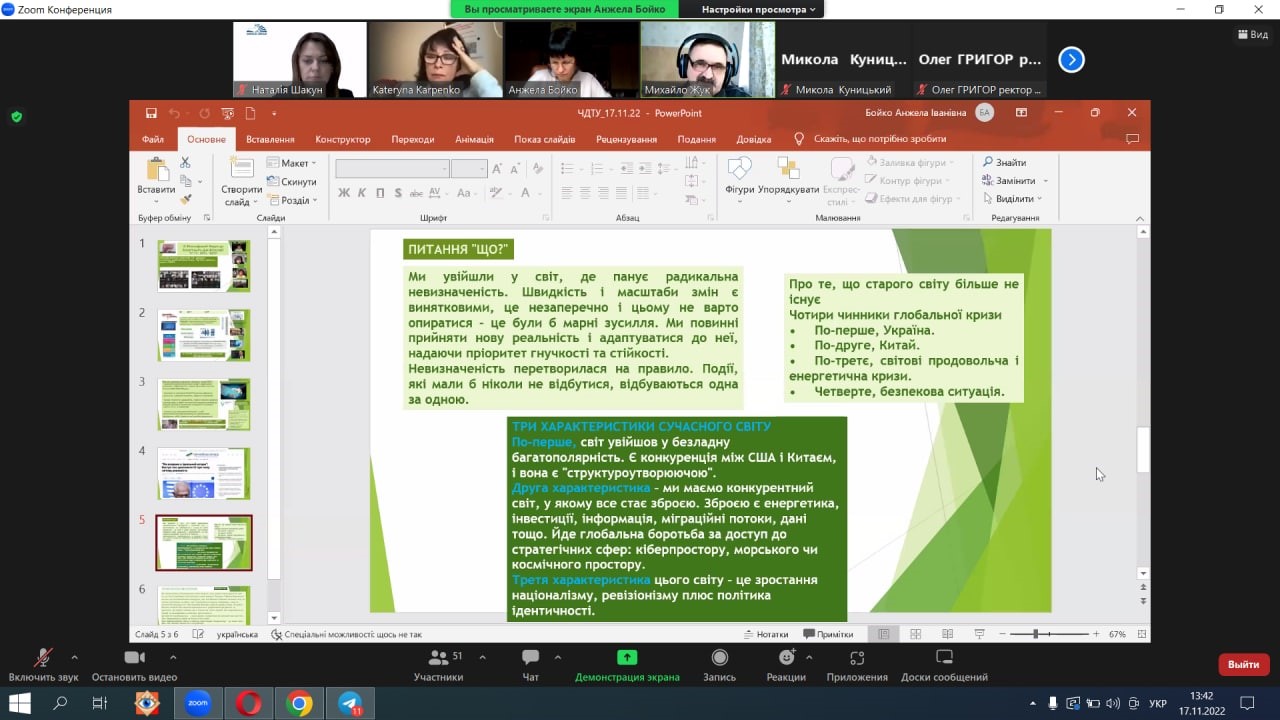Screen dimensions: 1280x720
Task: Toggle the Zoom camera video off
Action: point(134,658)
